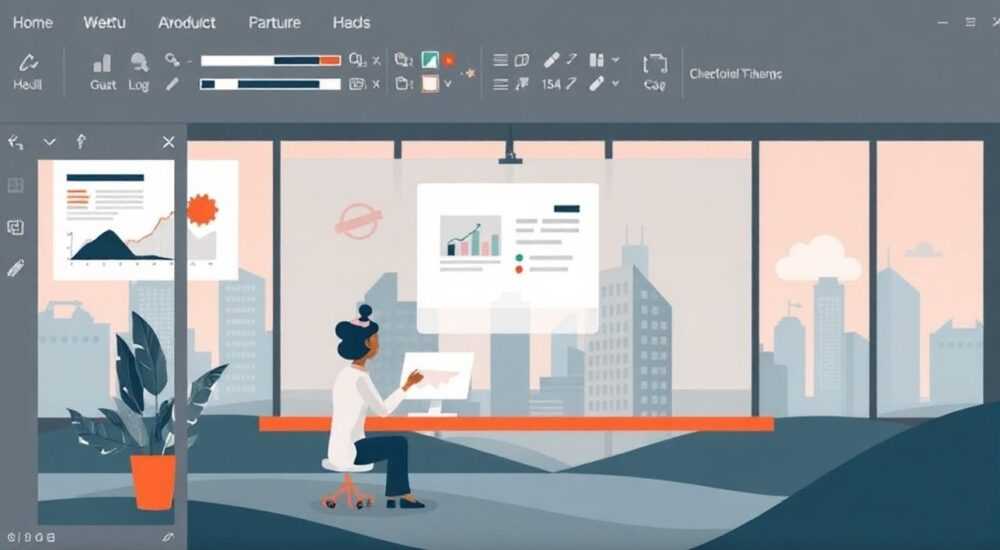The image size is (1000, 550).
Task: Click the twin columns icon
Action: tap(596, 60)
